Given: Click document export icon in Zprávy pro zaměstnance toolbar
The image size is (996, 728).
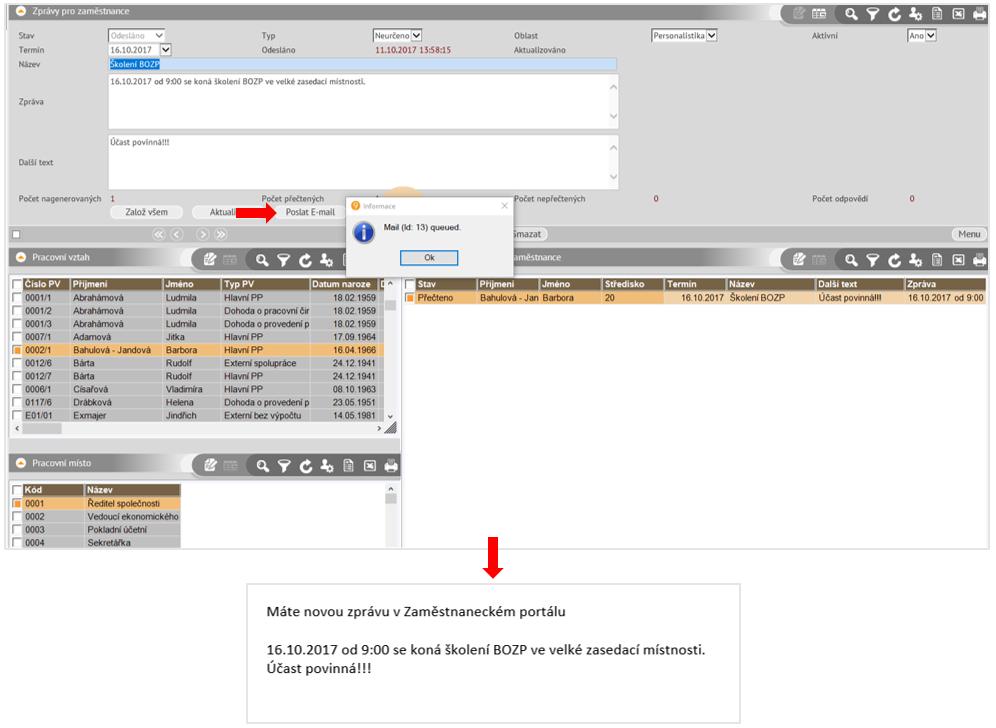Looking at the screenshot, I should point(937,14).
